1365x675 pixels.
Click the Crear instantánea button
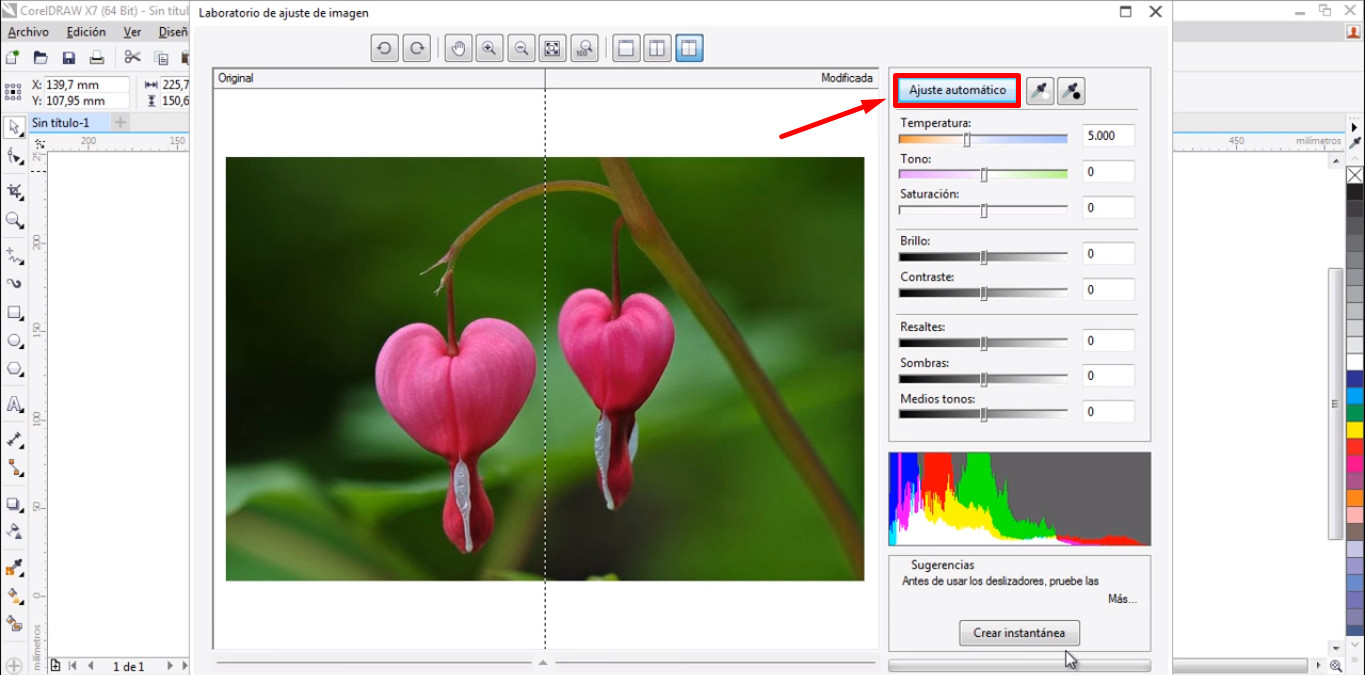tap(1018, 632)
